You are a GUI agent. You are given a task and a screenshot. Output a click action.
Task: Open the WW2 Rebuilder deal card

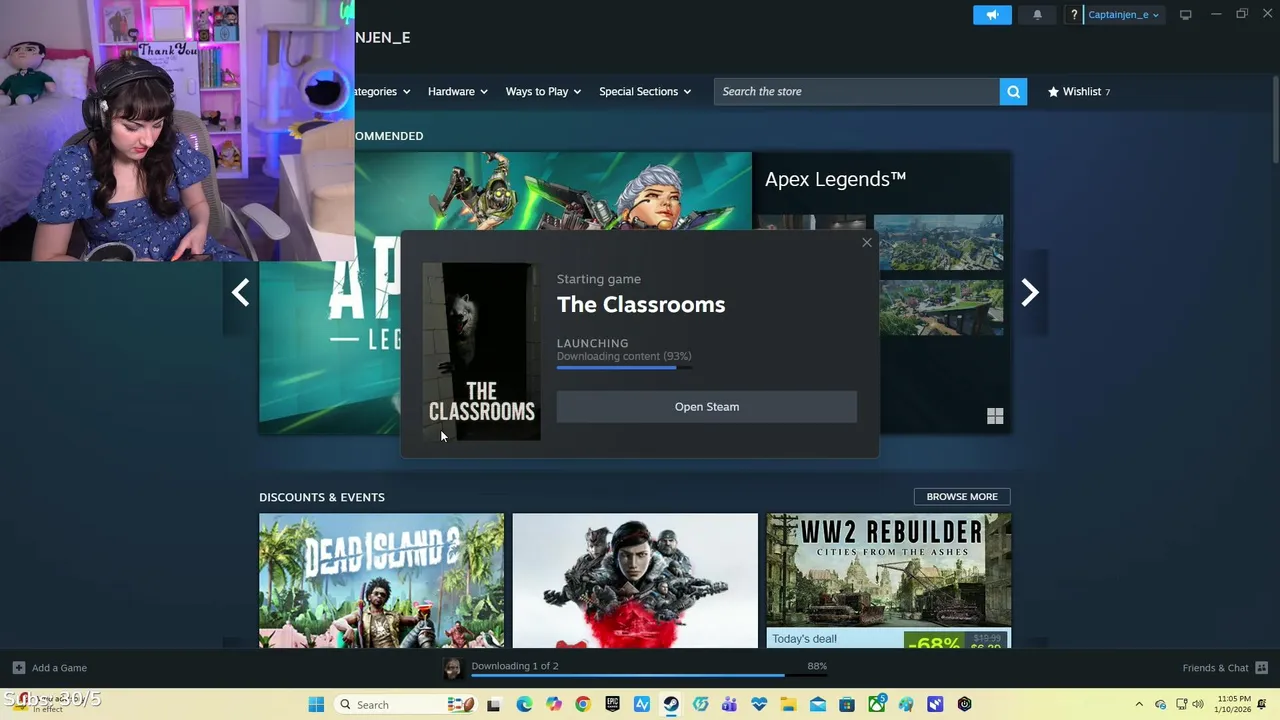pos(889,580)
